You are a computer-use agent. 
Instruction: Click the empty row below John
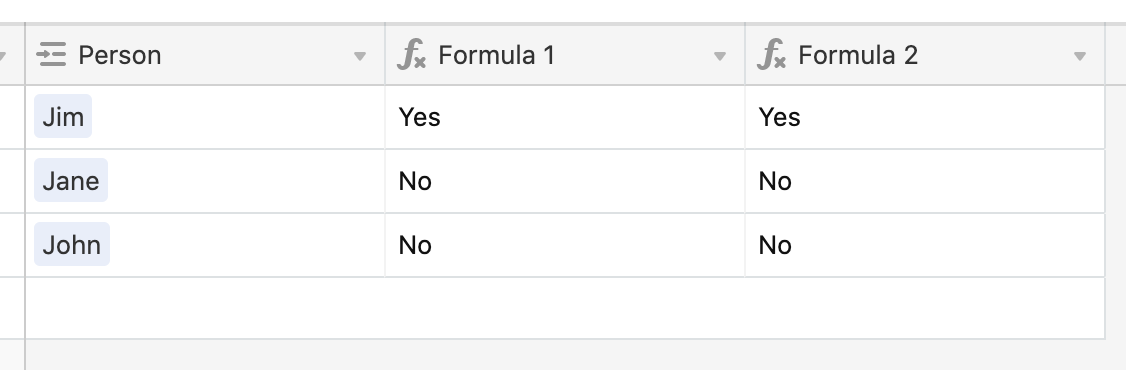point(565,307)
